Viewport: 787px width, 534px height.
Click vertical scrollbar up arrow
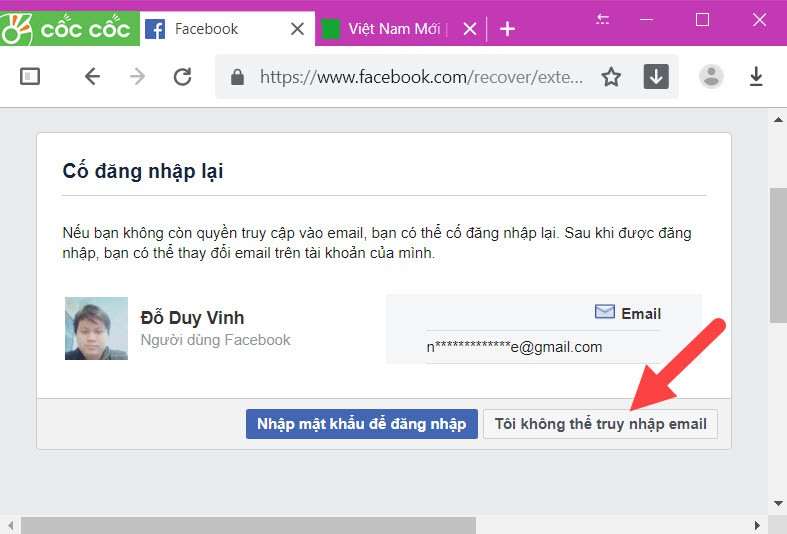778,119
